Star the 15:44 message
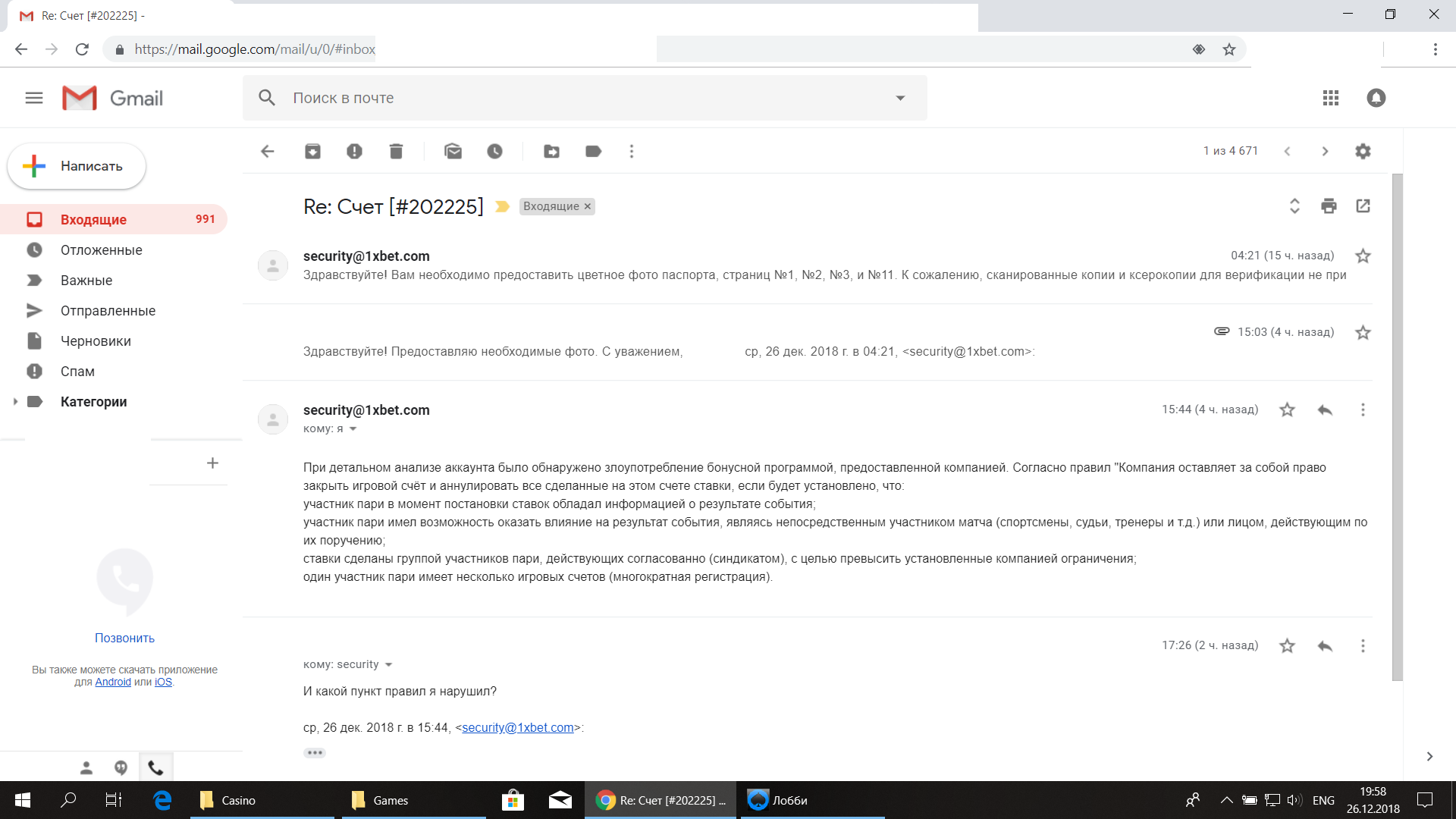 tap(1287, 409)
